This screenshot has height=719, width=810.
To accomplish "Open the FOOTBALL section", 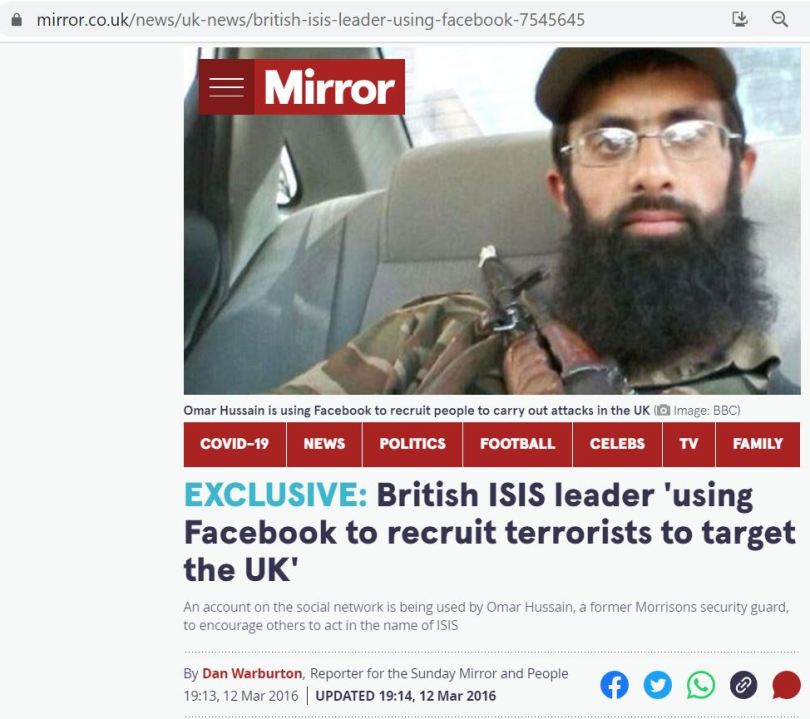I will tap(518, 444).
